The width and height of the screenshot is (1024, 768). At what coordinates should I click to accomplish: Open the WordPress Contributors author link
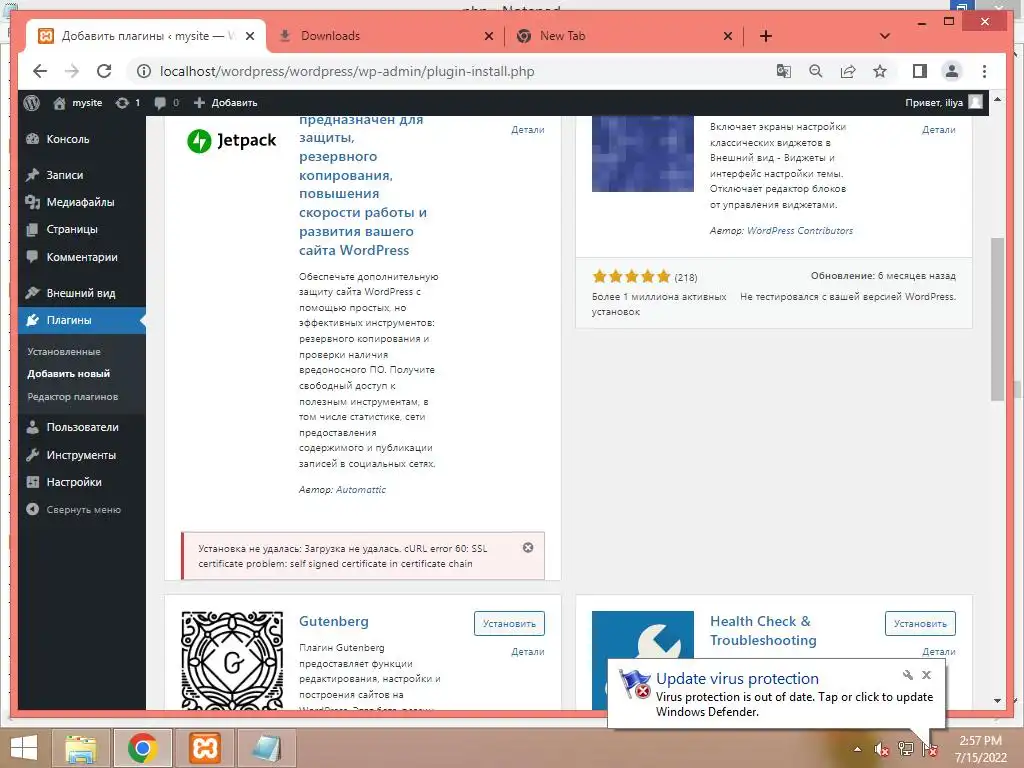(799, 231)
